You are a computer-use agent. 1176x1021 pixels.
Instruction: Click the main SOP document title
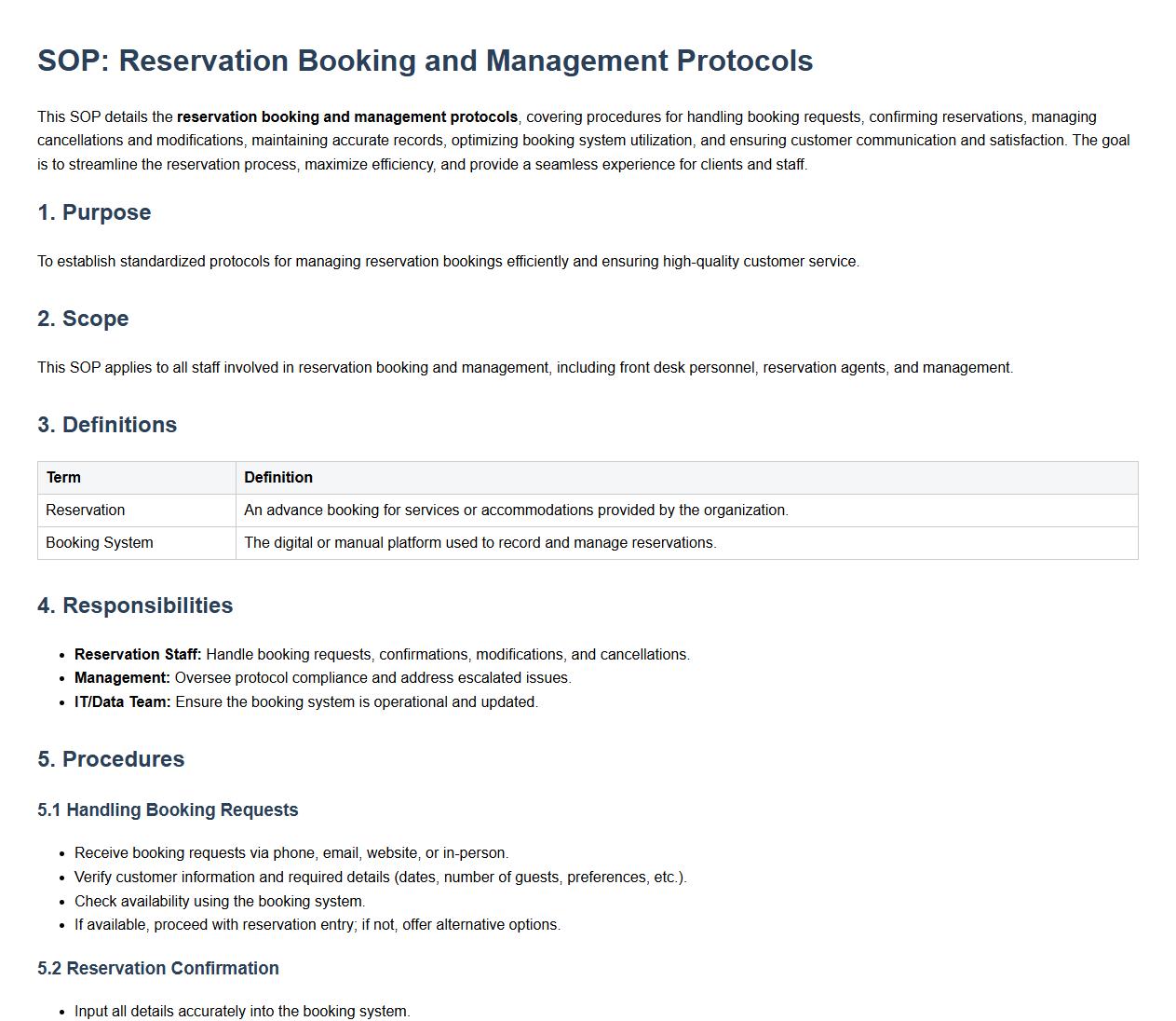click(425, 61)
